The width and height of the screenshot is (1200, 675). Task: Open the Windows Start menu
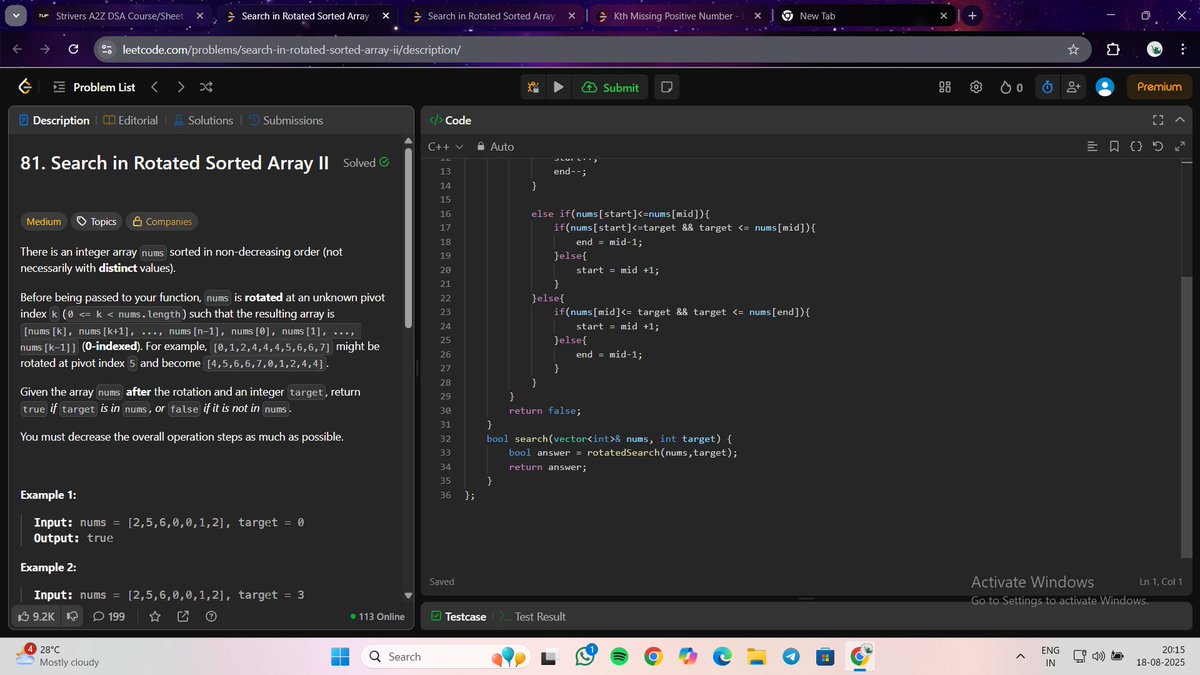pos(340,656)
